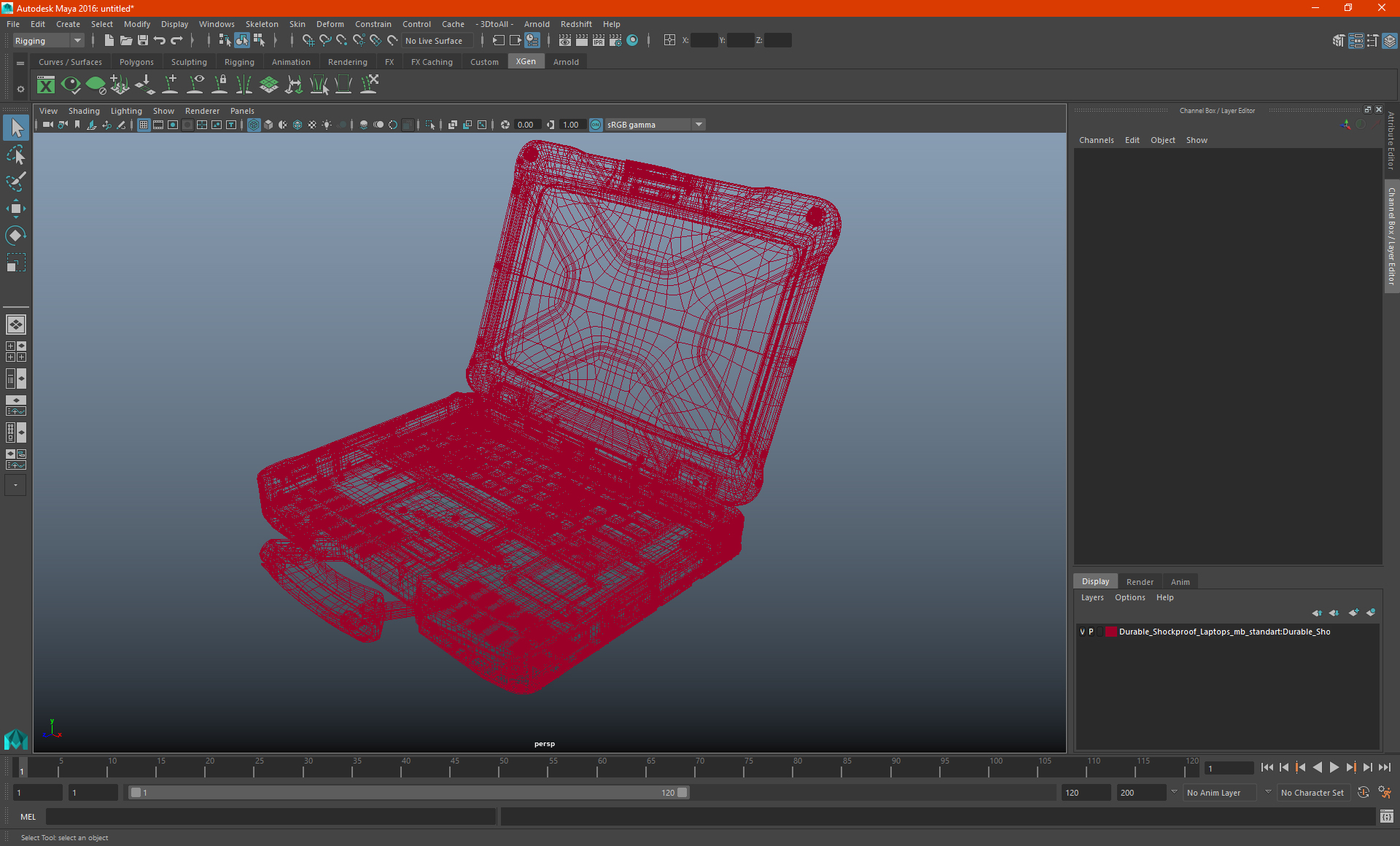The width and height of the screenshot is (1400, 846).
Task: Click the XGen shelf first icon
Action: tap(46, 85)
